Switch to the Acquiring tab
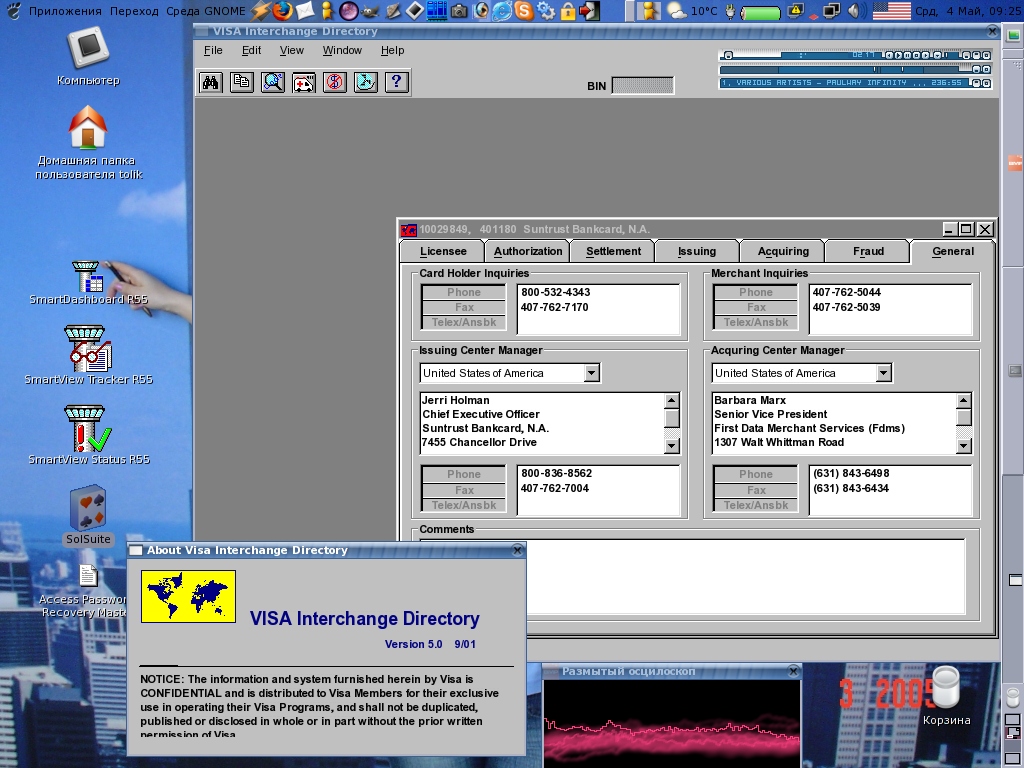 point(783,251)
